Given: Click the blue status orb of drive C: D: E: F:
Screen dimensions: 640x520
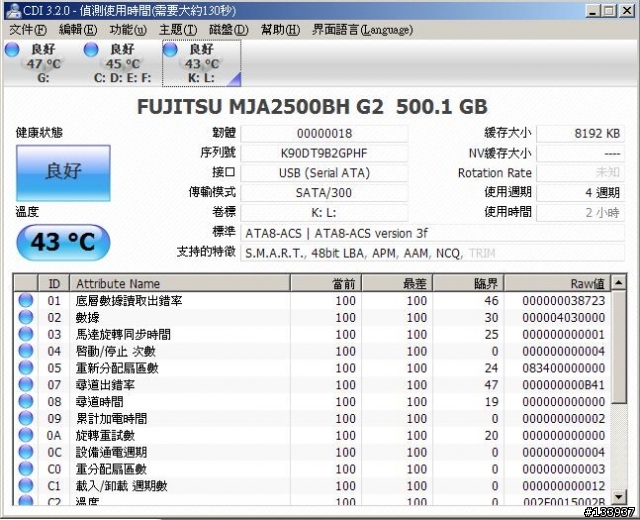Looking at the screenshot, I should coord(91,49).
